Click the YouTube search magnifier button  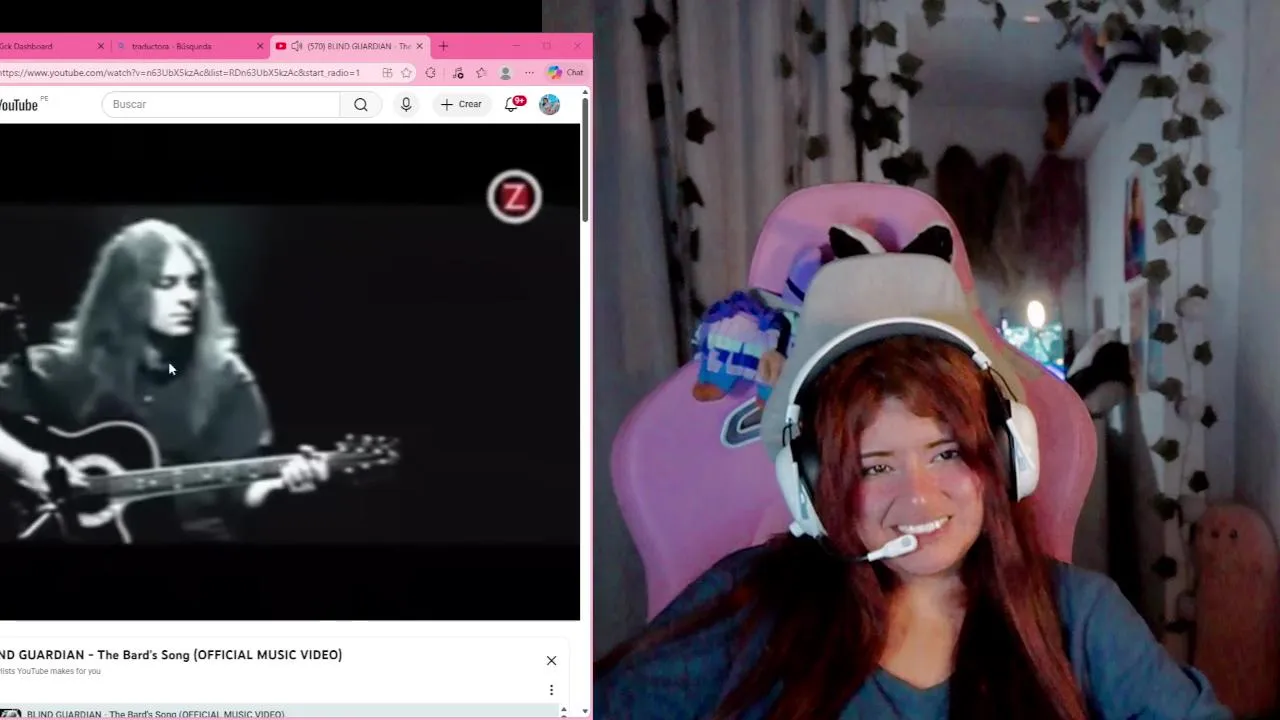[361, 104]
